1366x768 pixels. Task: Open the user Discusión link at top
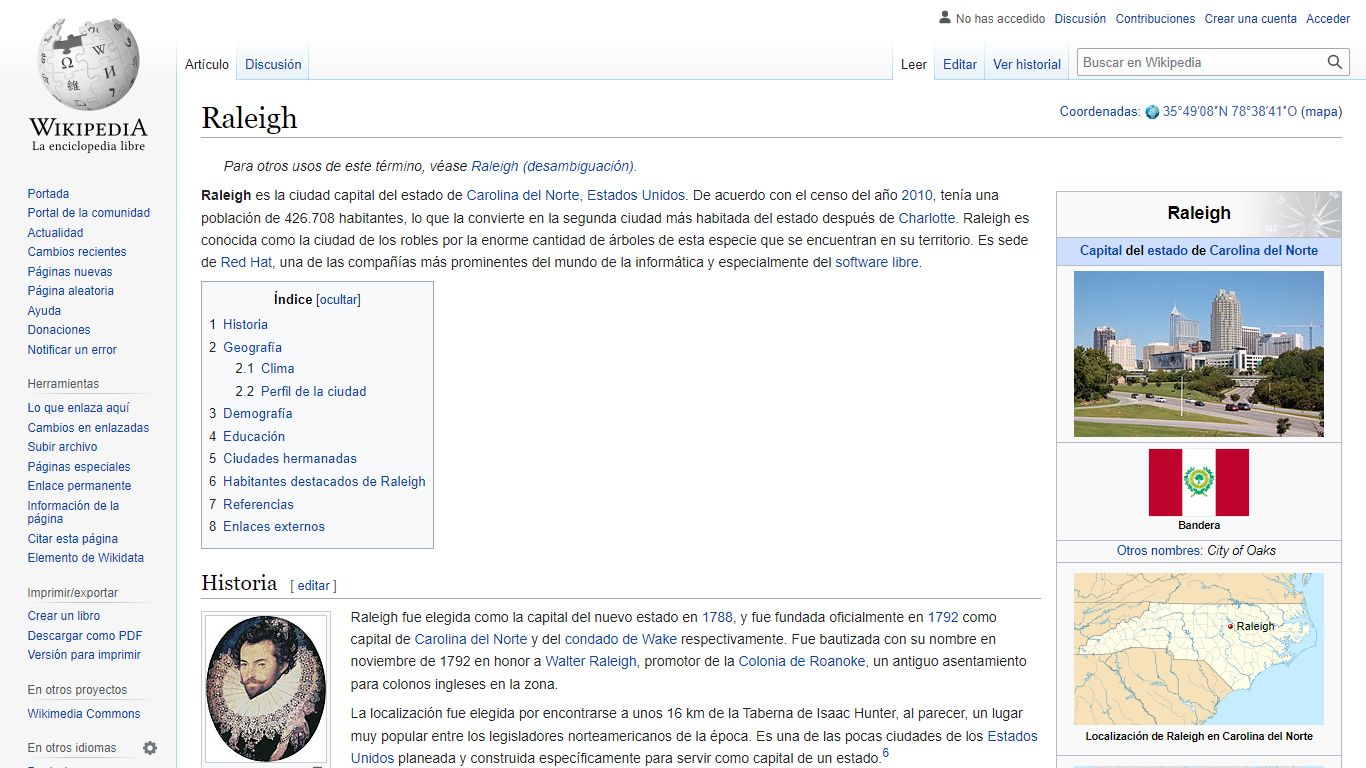1080,19
